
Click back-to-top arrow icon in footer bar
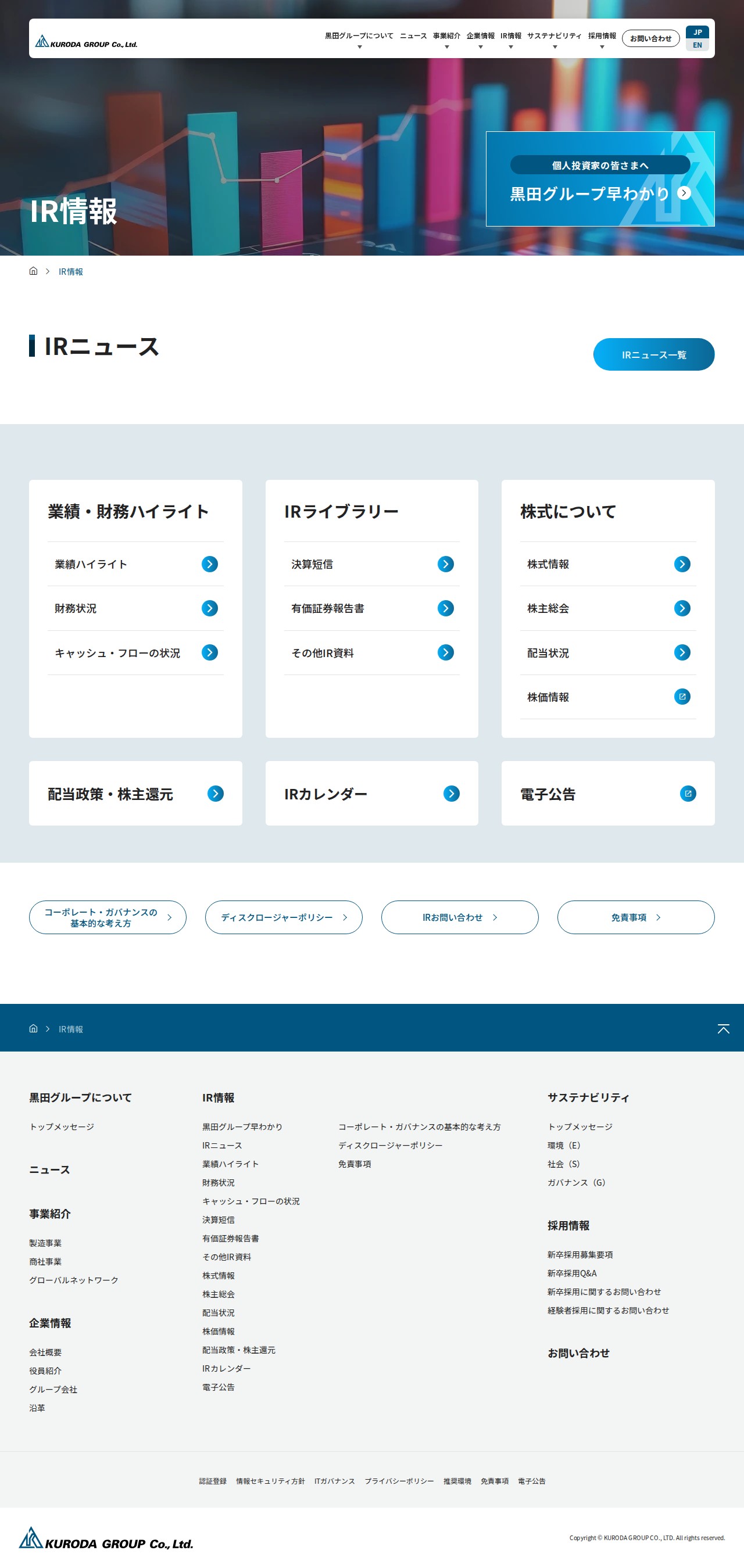click(723, 1028)
